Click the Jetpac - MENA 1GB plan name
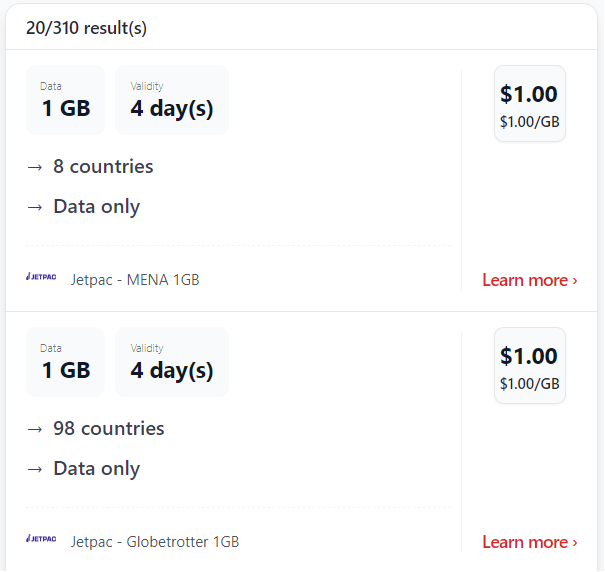The width and height of the screenshot is (605, 572). (135, 280)
